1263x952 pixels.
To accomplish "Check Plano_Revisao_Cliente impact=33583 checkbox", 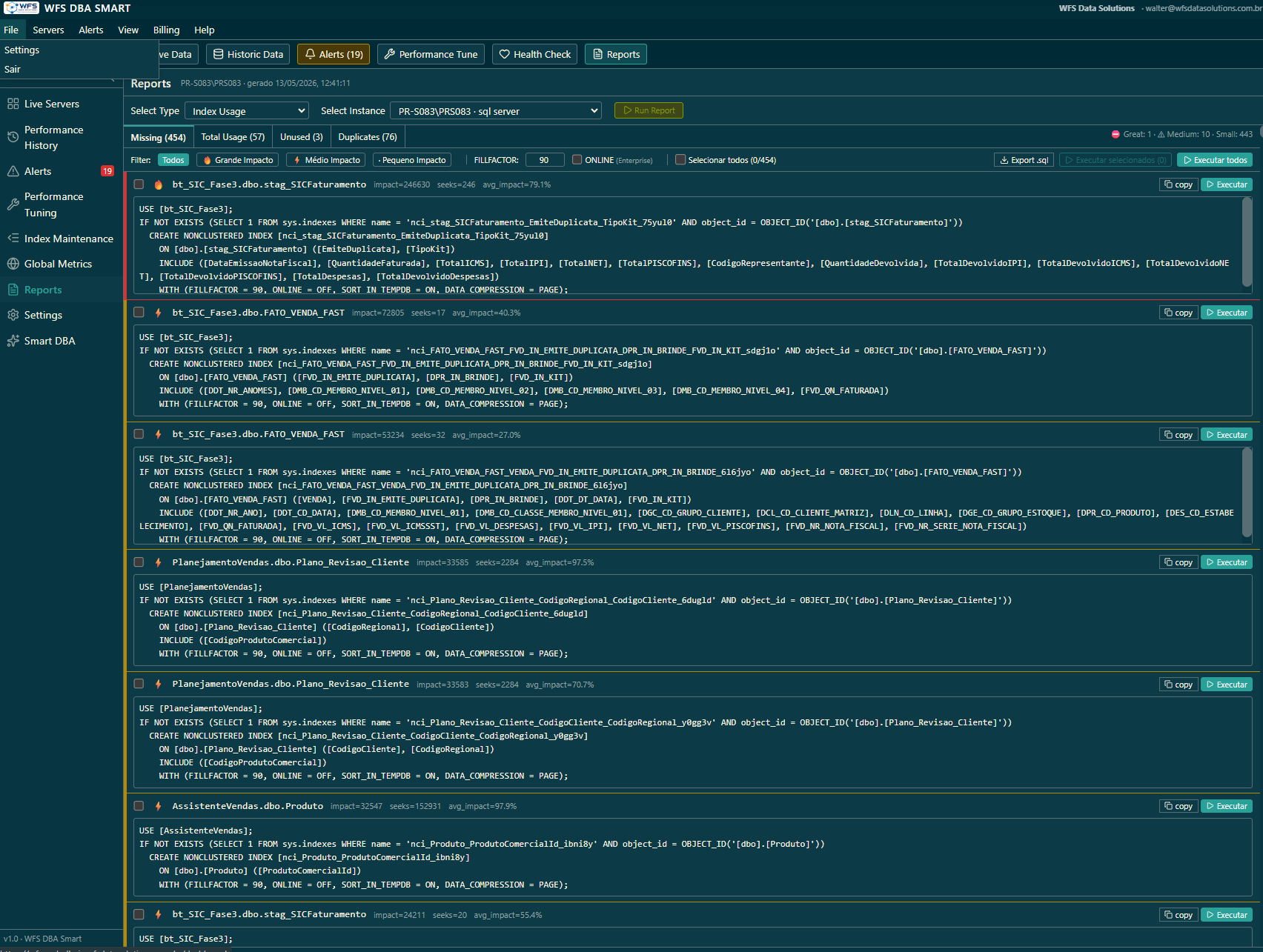I will [139, 684].
